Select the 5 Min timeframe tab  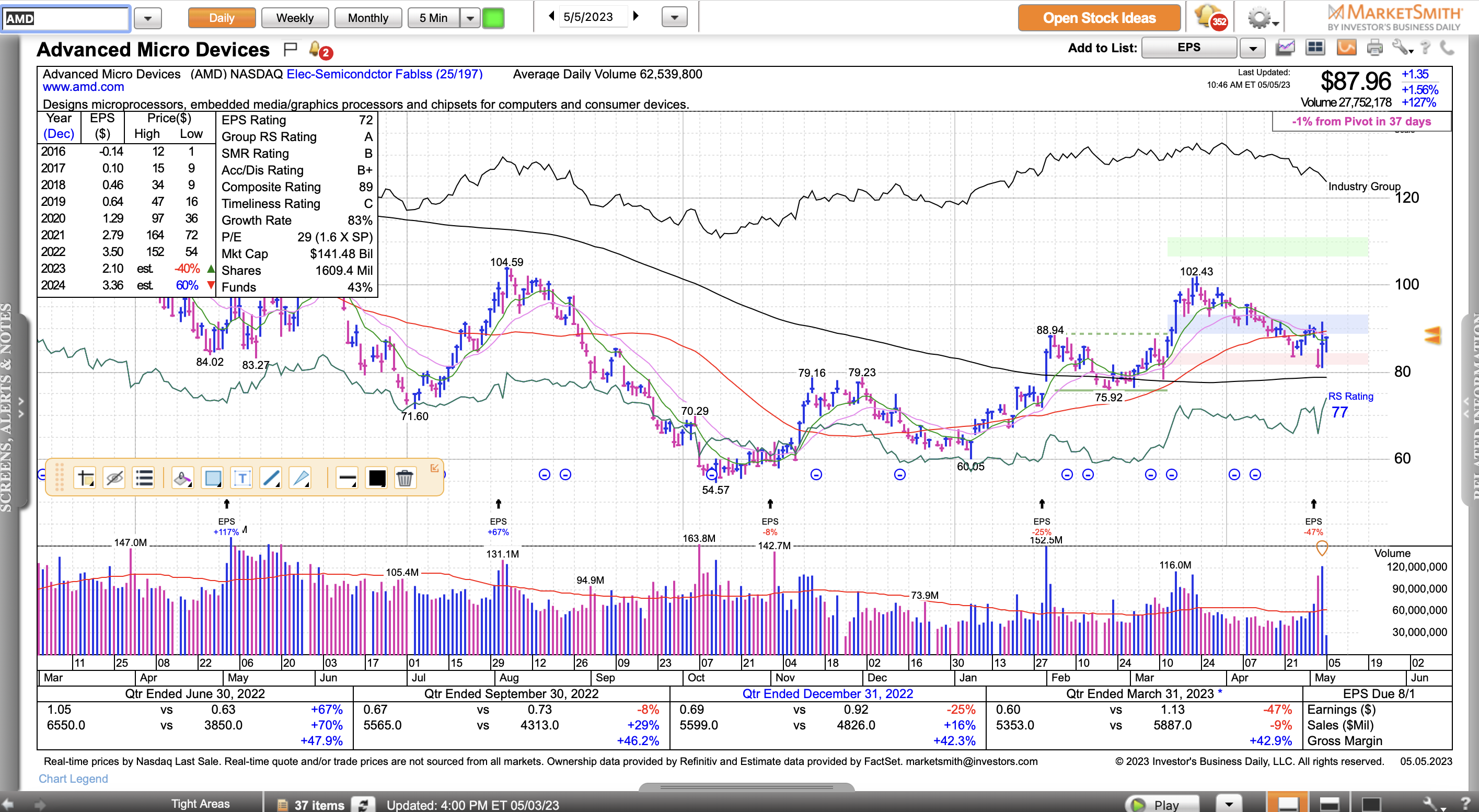[x=433, y=18]
